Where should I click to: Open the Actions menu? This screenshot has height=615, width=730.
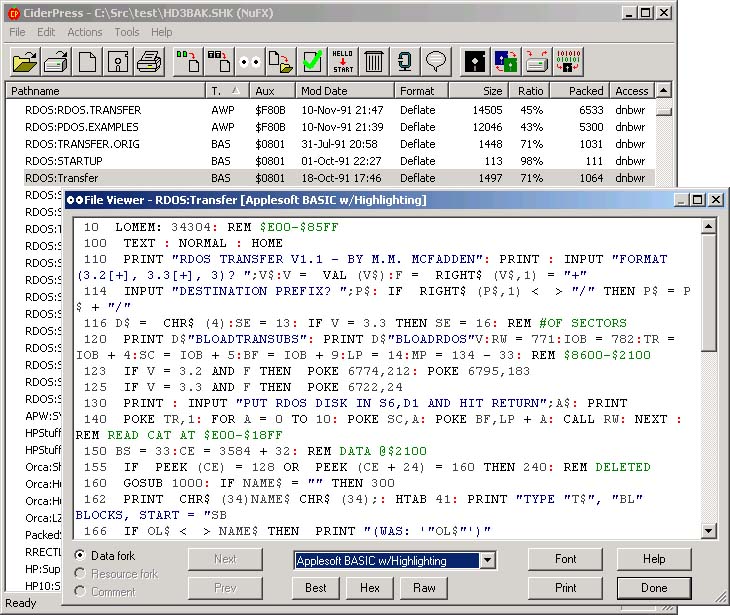(x=85, y=32)
